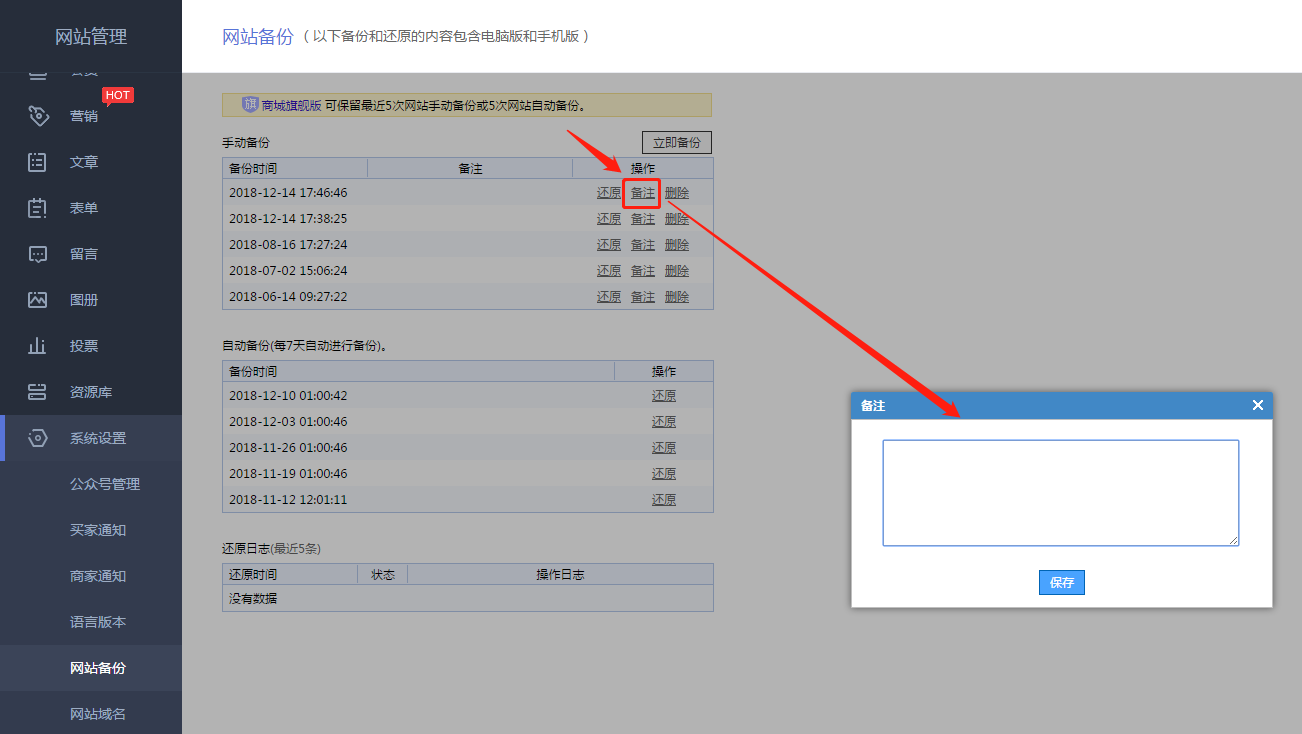Click the 状态 column header
The width and height of the screenshot is (1302, 734).
pos(383,575)
